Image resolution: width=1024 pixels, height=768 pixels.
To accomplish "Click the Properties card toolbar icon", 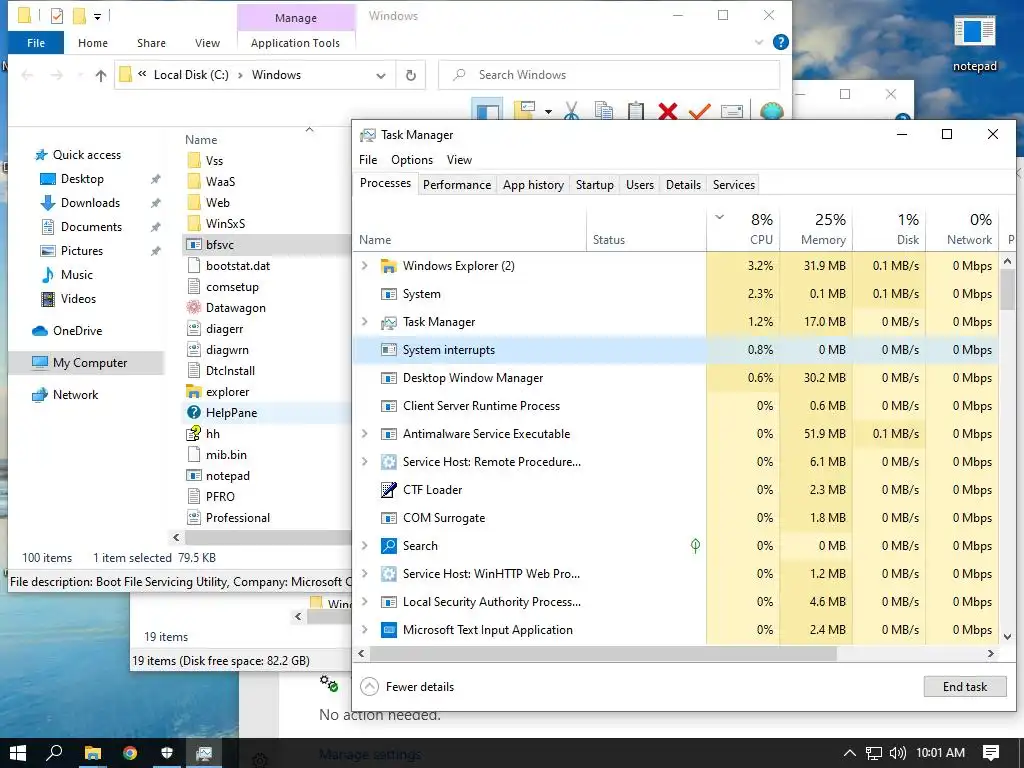I will 731,112.
